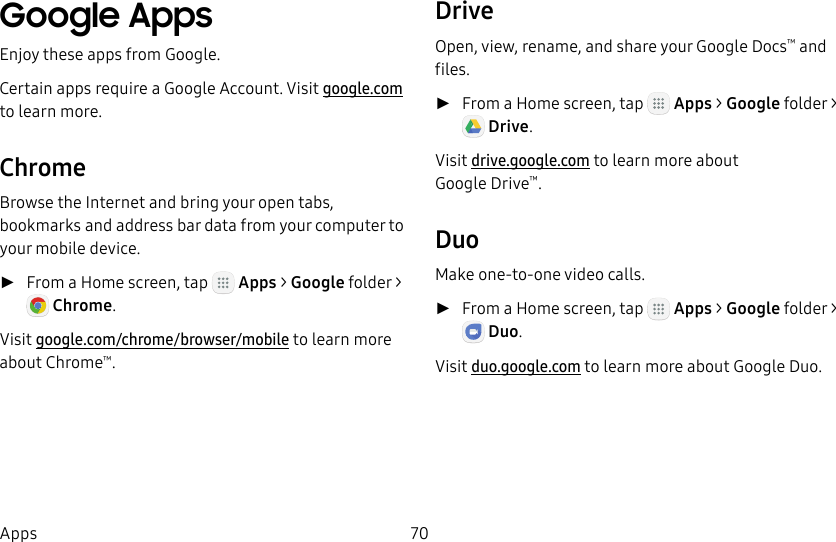Image resolution: width=836 pixels, height=542 pixels.
Task: Click the bold 'Drive' label beside its icon
Action: click(508, 127)
